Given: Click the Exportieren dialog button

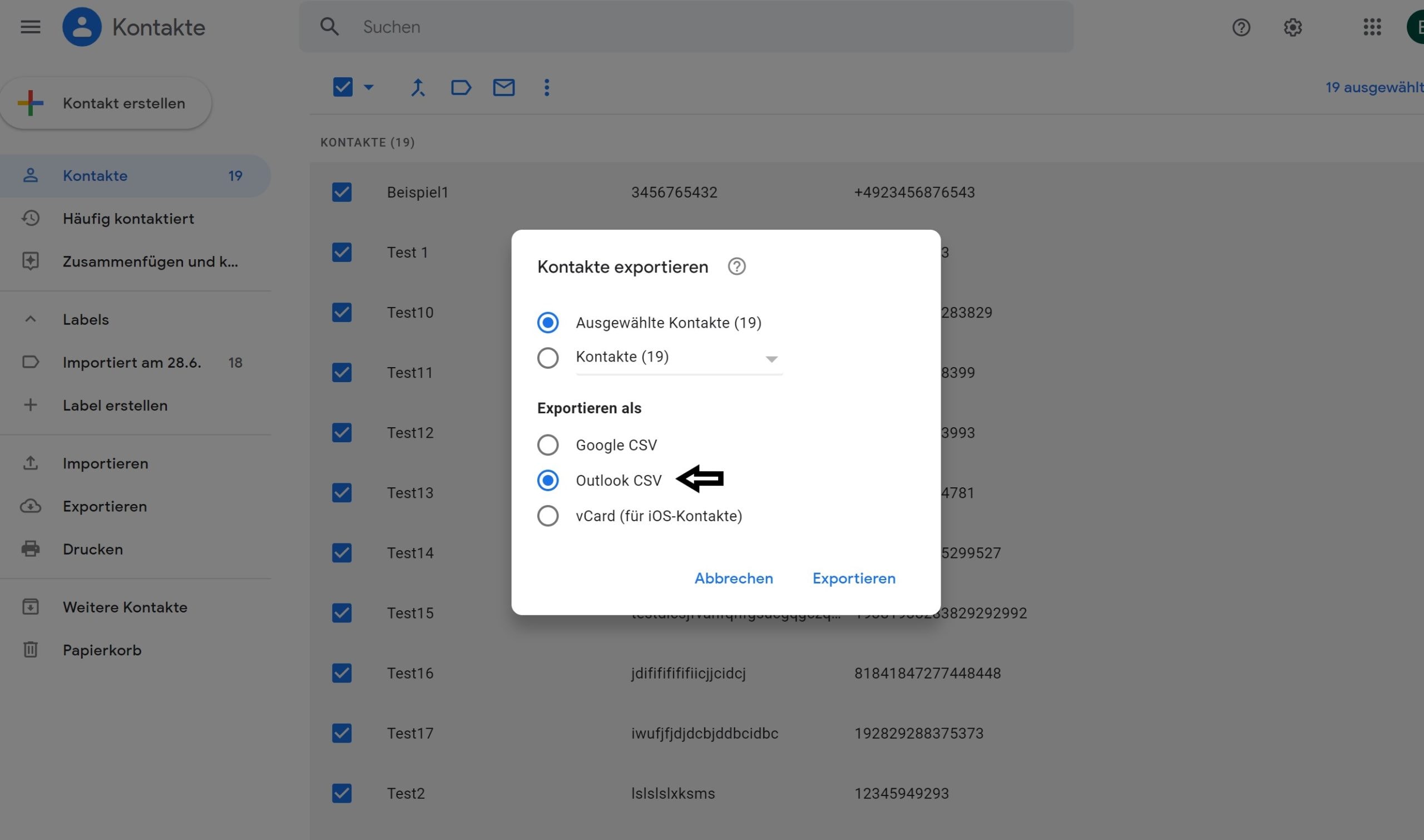Looking at the screenshot, I should click(x=853, y=579).
